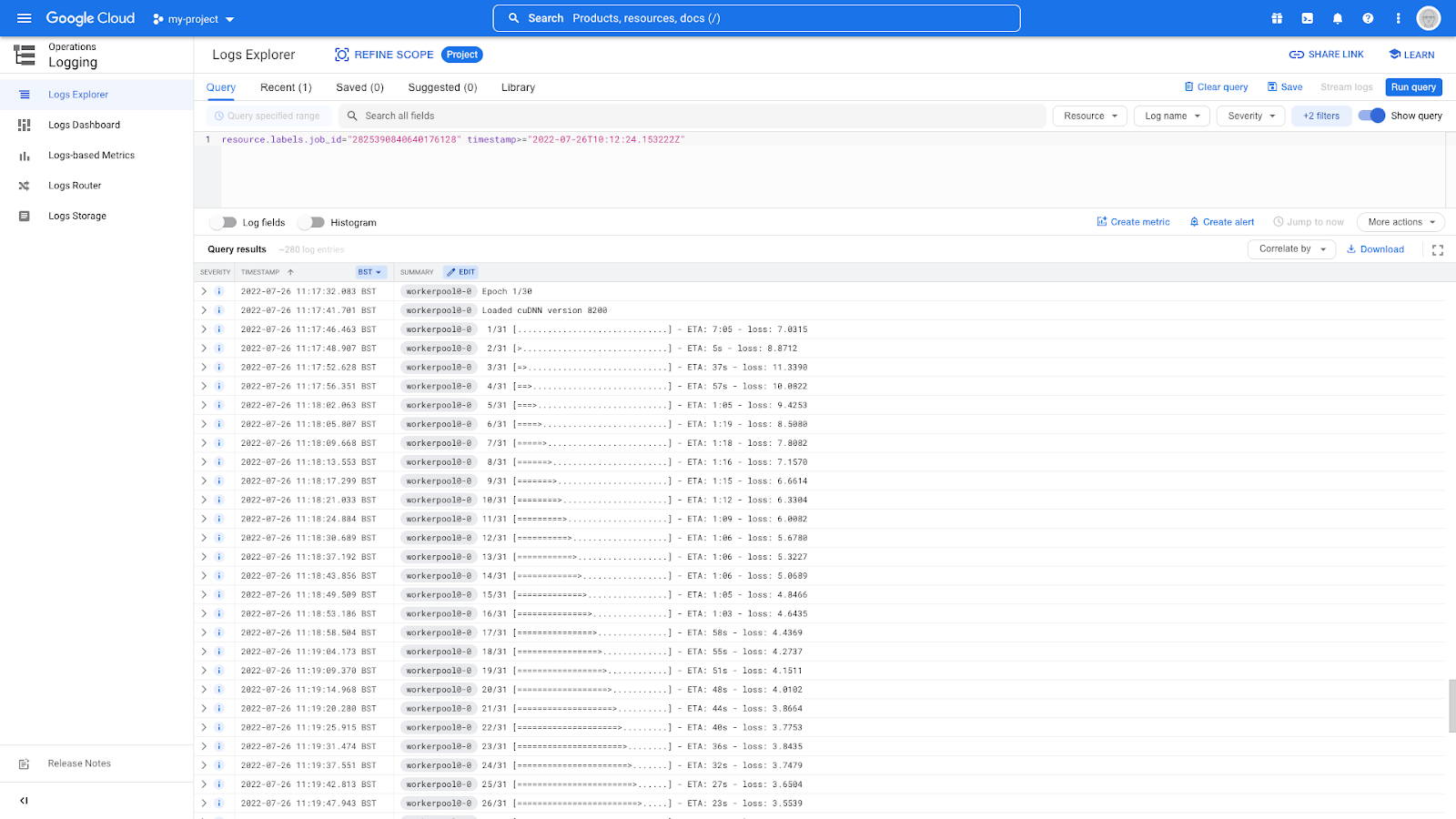
Task: Expand the Loaded cuDNN version log entry
Action: [x=204, y=310]
